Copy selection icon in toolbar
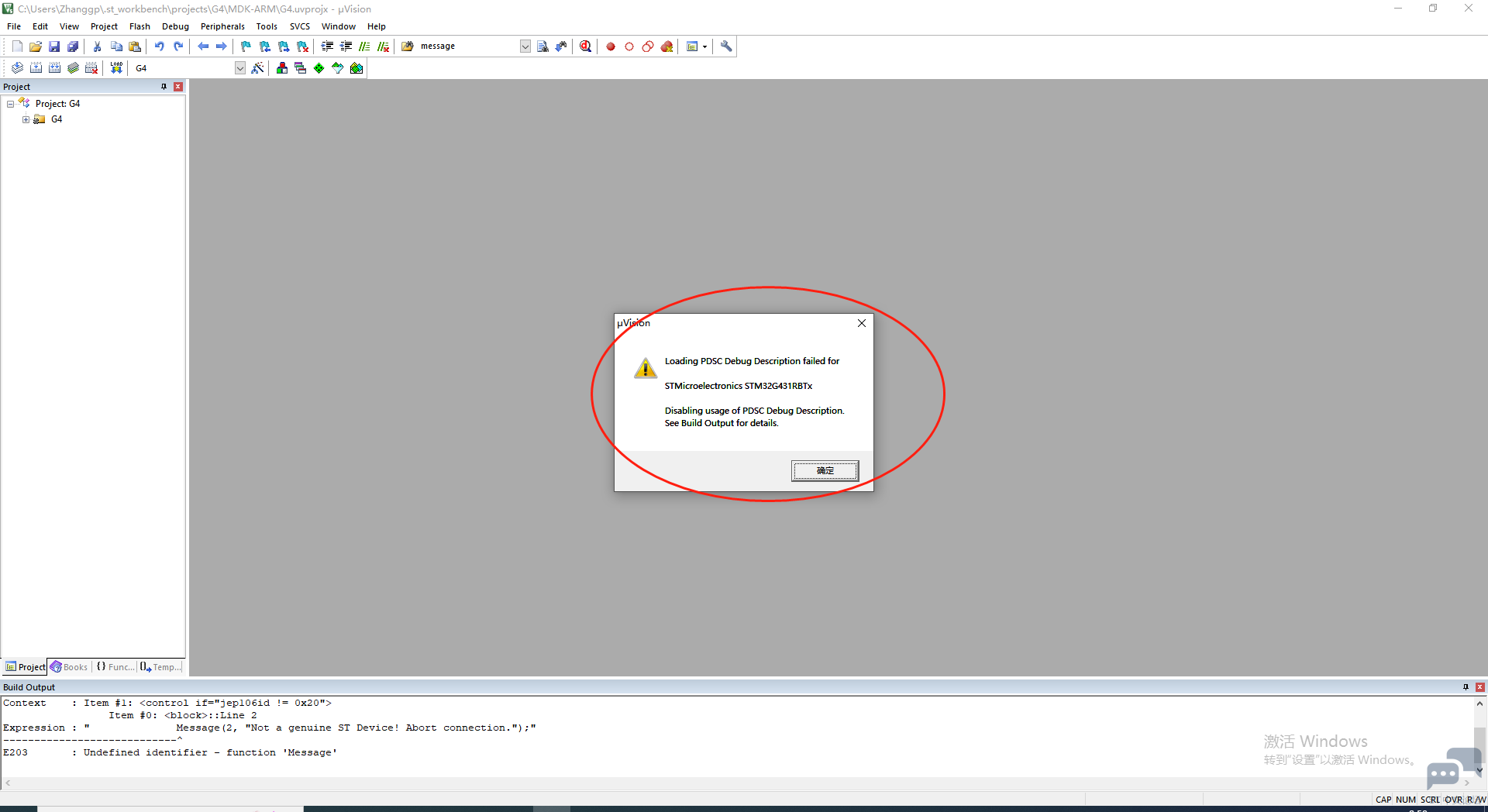Screen dimensions: 1488x812 116,46
